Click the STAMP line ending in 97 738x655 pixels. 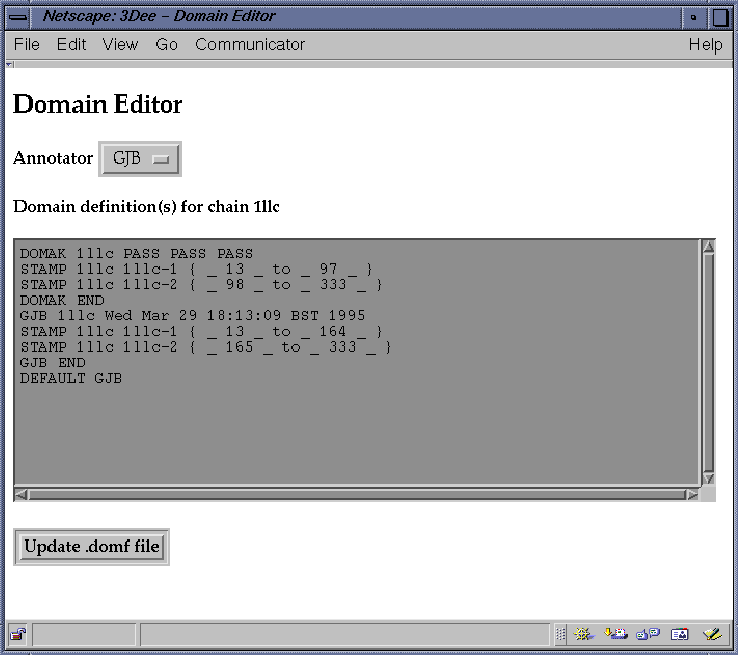coord(196,270)
